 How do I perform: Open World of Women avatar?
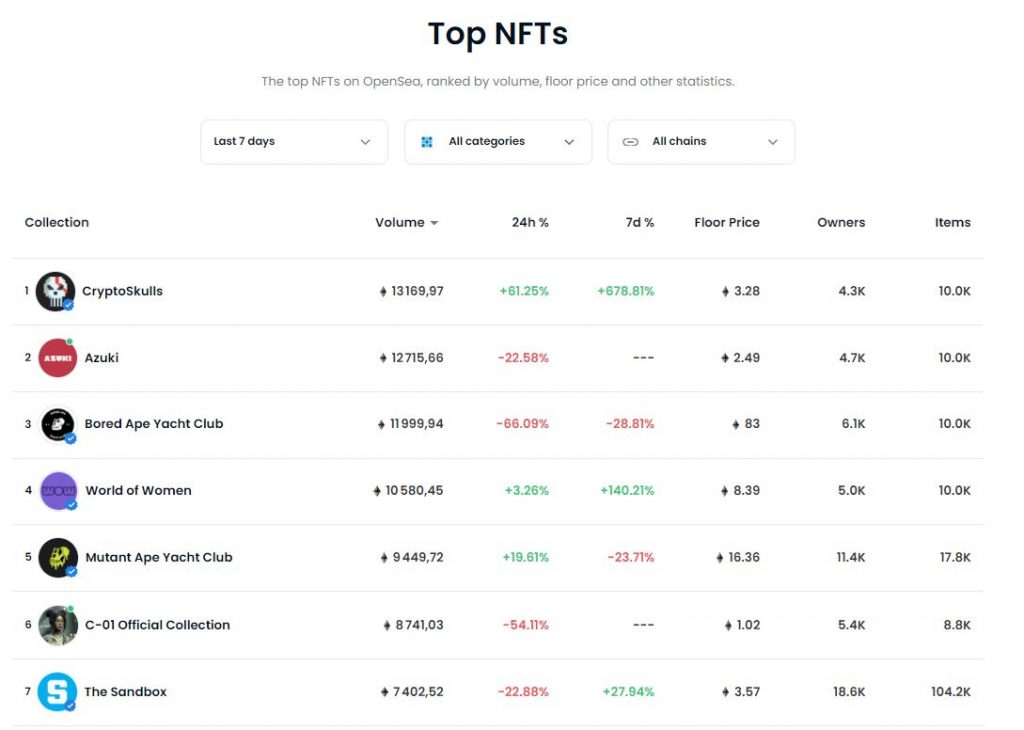59,491
